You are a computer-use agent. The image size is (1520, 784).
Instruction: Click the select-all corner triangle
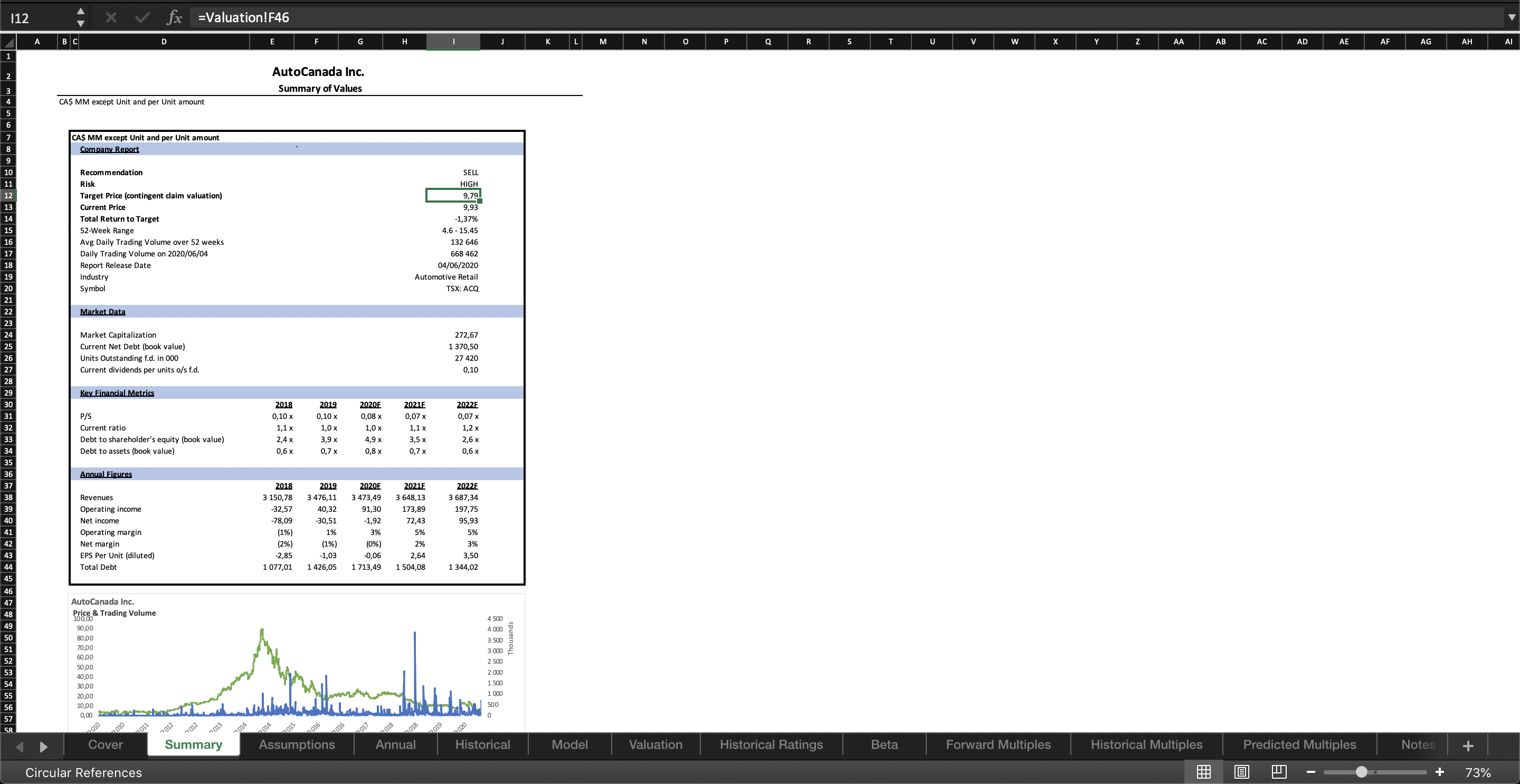(x=8, y=42)
